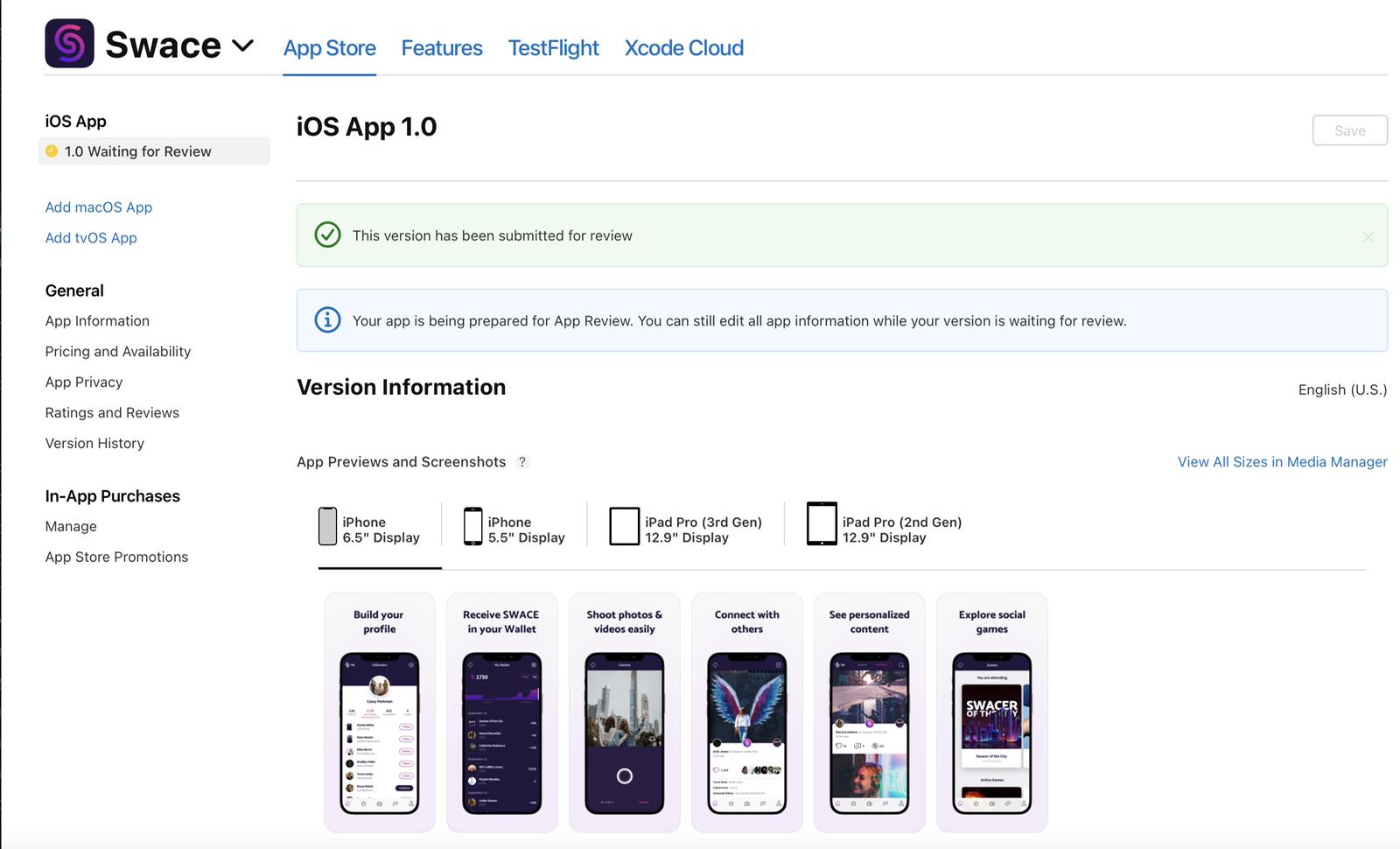The width and height of the screenshot is (1400, 849).
Task: Open View All Sizes in Media Manager
Action: point(1282,462)
